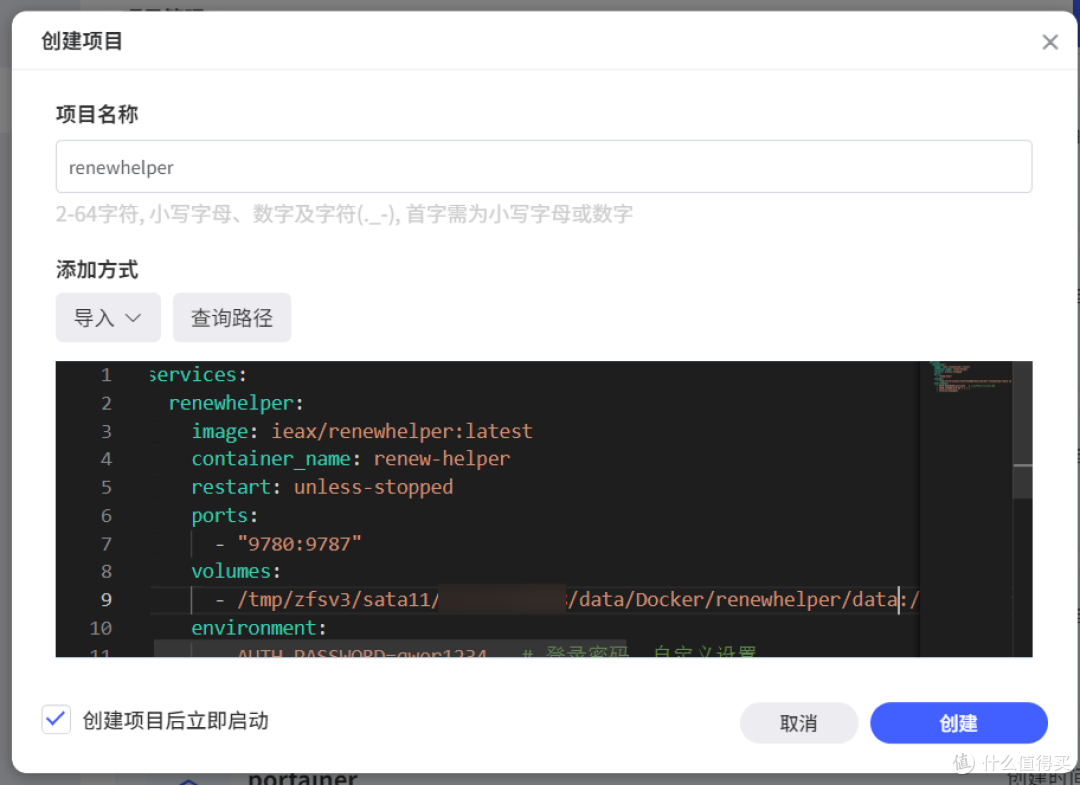The width and height of the screenshot is (1080, 785).
Task: Click the 'ports:' line
Action: tap(225, 515)
